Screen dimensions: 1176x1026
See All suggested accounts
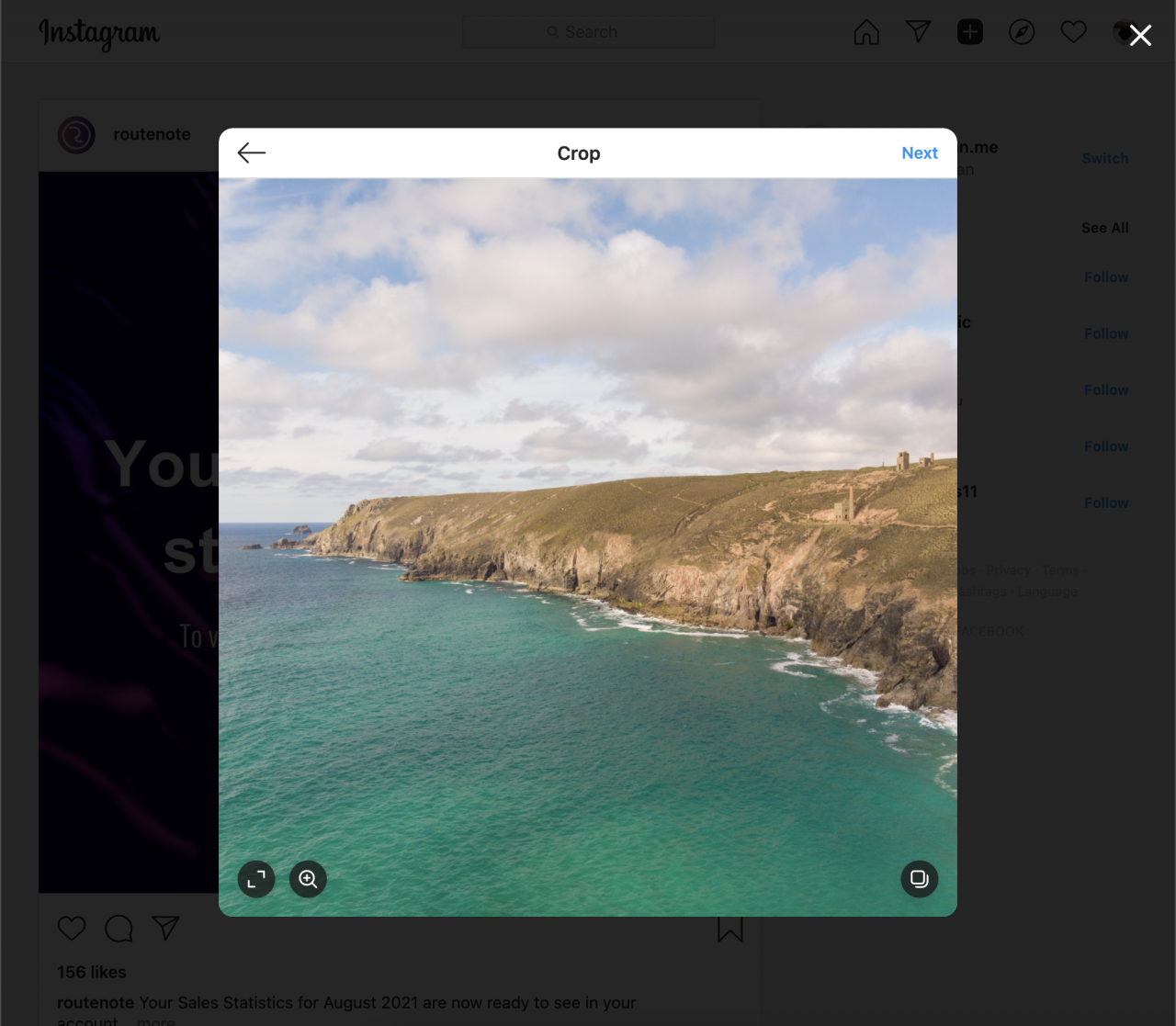1104,227
